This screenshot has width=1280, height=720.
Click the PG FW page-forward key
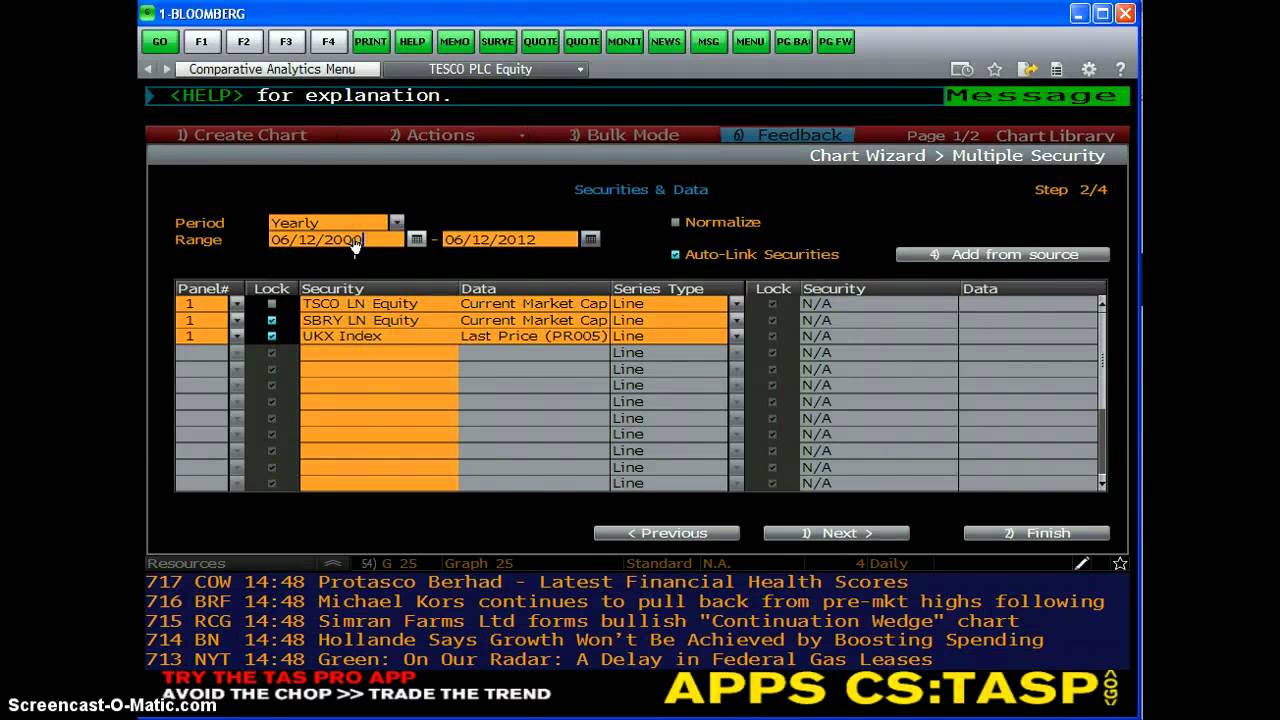point(835,42)
